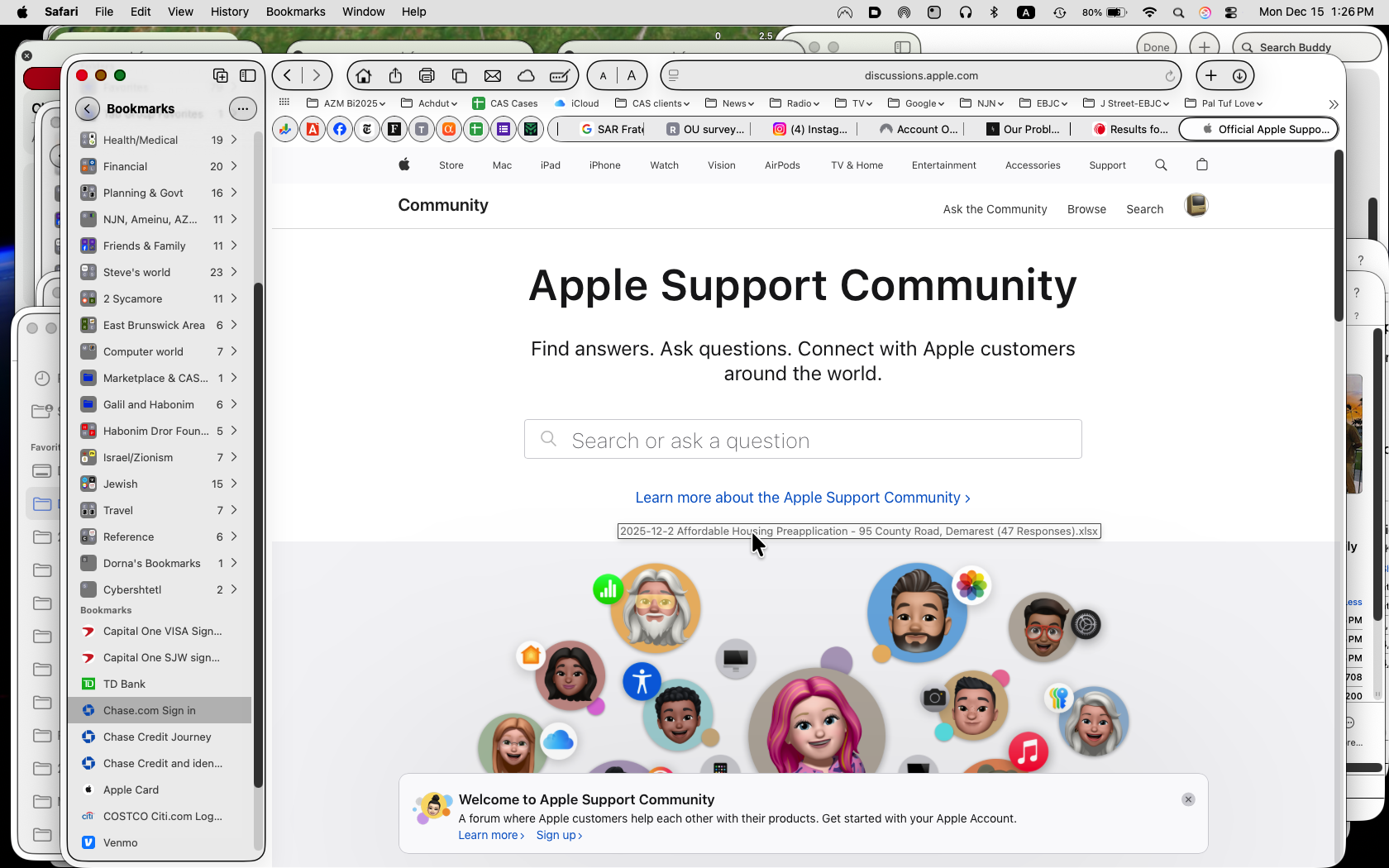Open the page menu icon in address bar
Viewport: 1389px width, 868px height.
[x=674, y=75]
